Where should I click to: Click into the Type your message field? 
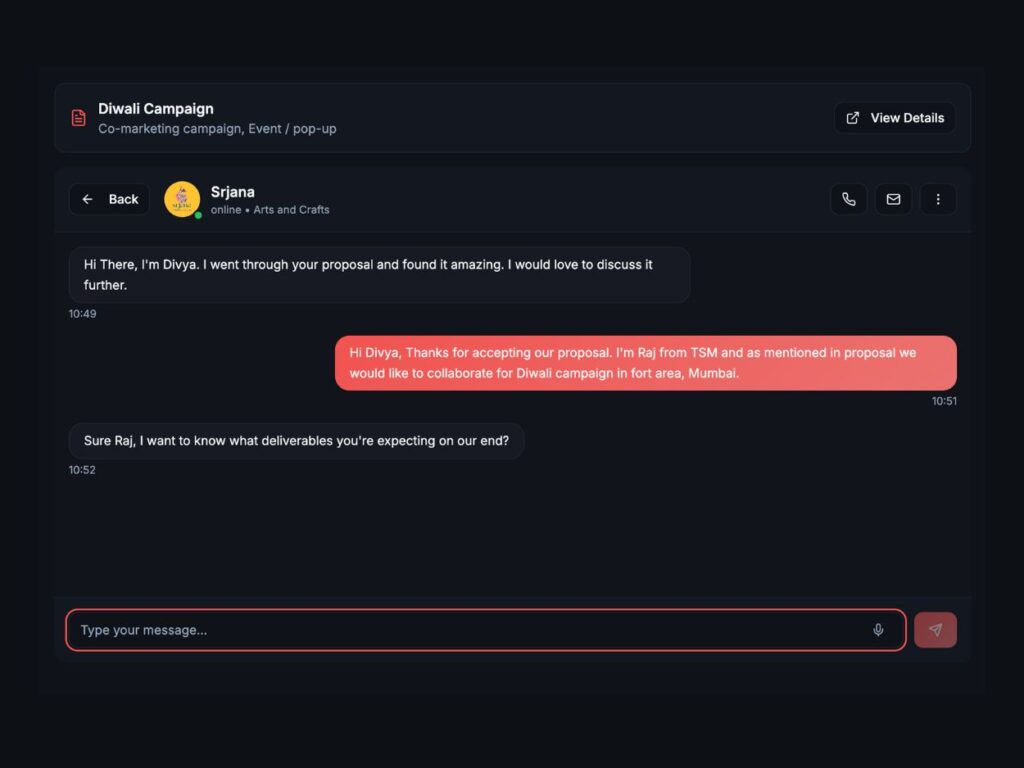point(470,630)
